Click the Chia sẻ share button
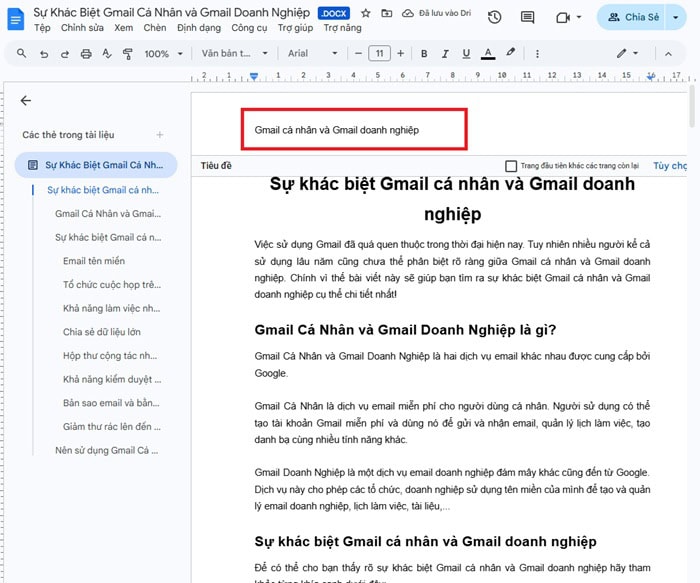This screenshot has width=700, height=583. click(632, 17)
